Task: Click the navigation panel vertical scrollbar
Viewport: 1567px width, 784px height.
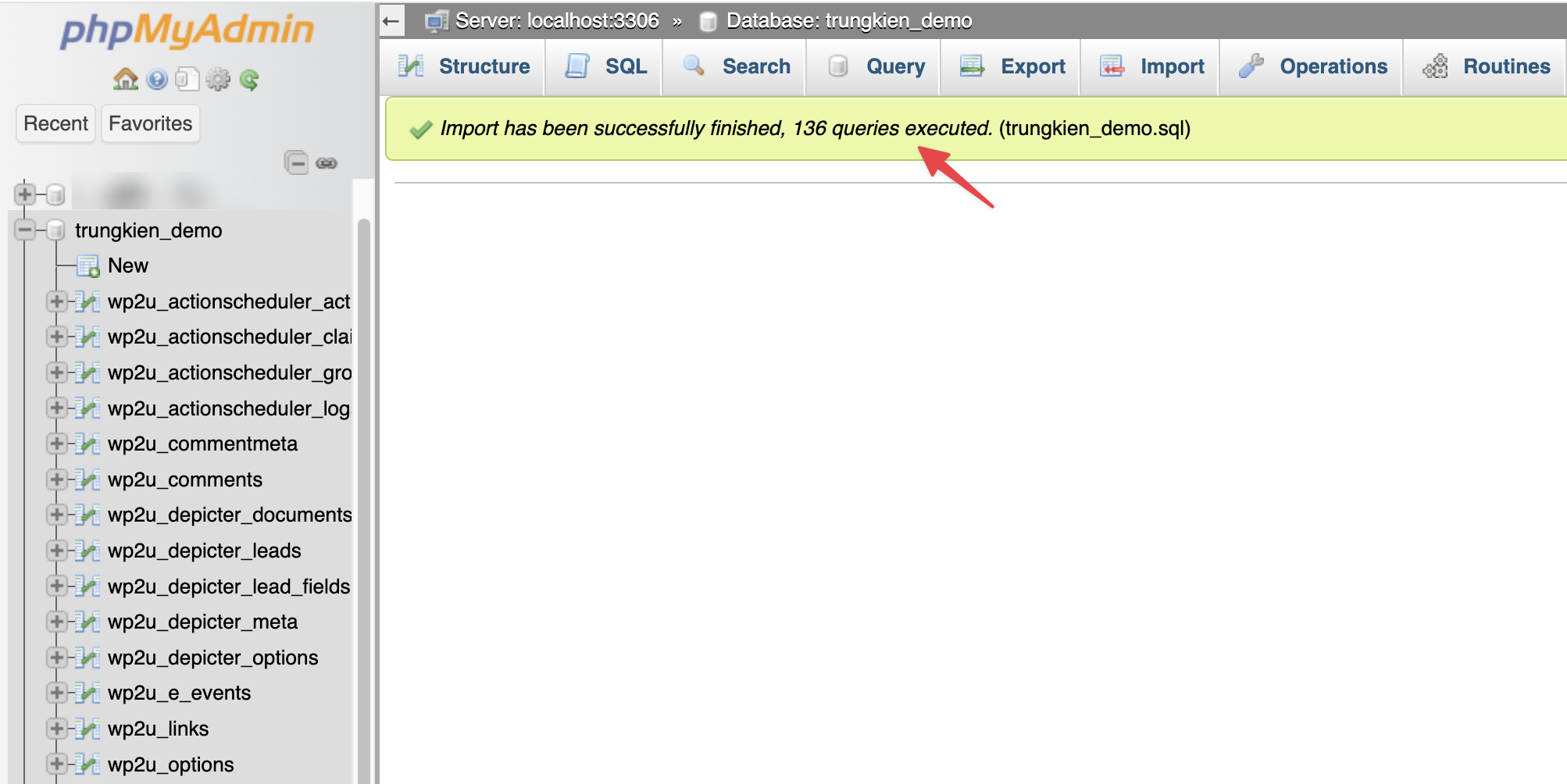Action: pos(363,500)
